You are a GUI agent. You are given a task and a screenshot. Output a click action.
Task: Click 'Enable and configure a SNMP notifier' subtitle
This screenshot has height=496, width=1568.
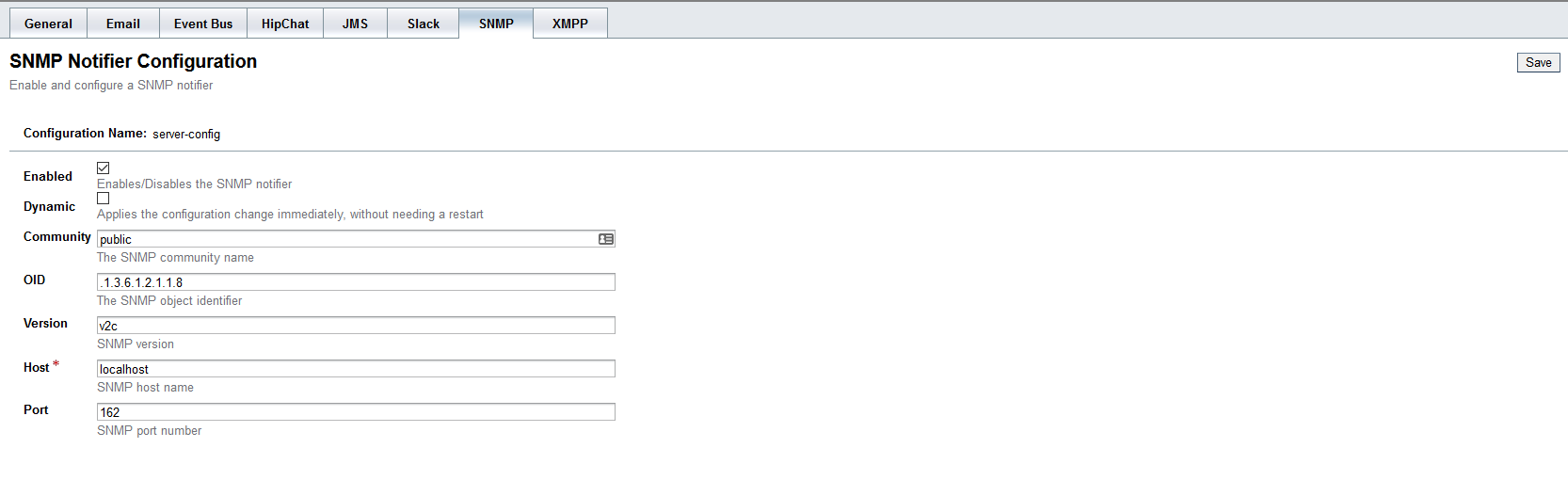[x=111, y=85]
